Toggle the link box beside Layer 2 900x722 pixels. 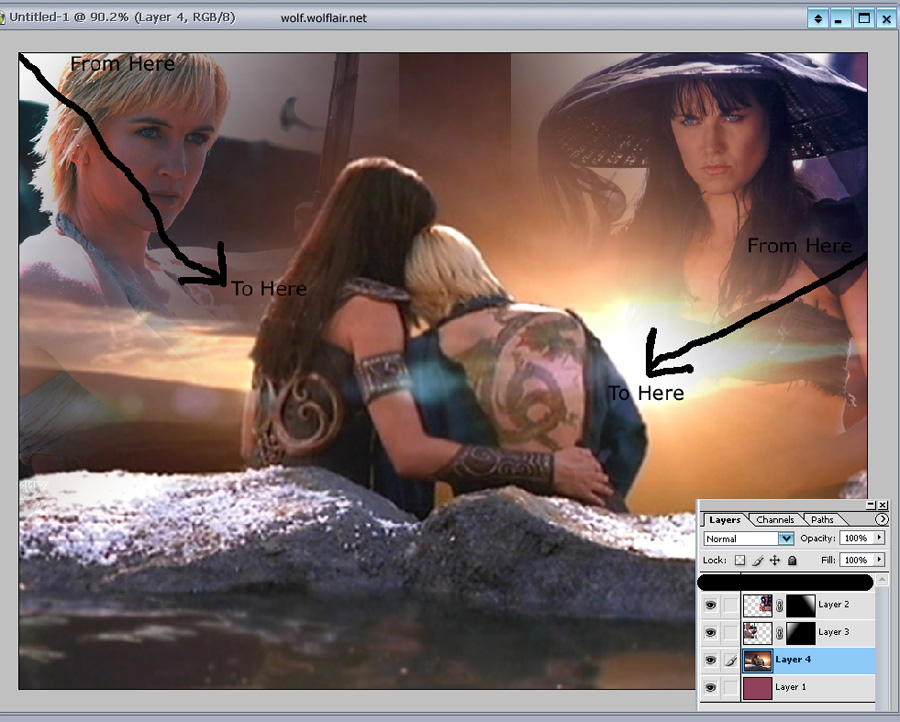730,605
